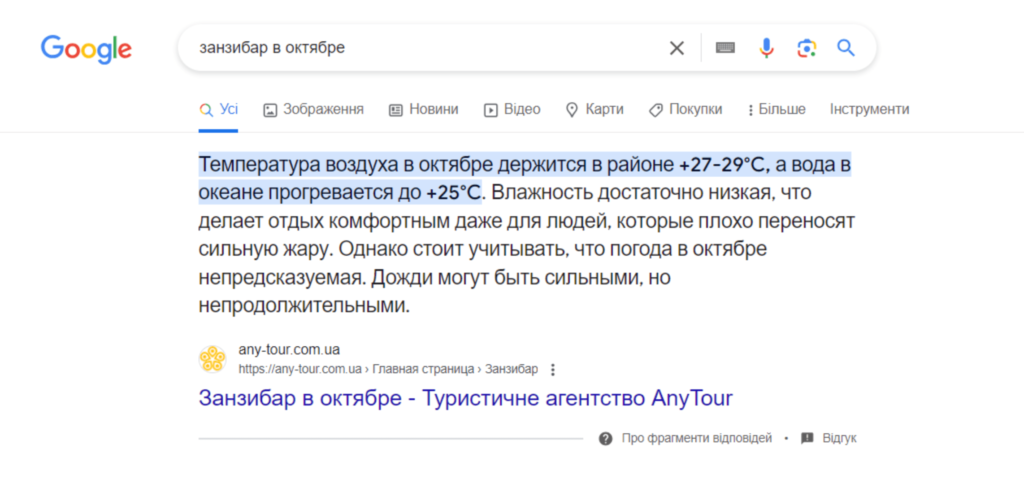1024x497 pixels.
Task: Switch to the 'Новини' tab
Action: click(423, 110)
